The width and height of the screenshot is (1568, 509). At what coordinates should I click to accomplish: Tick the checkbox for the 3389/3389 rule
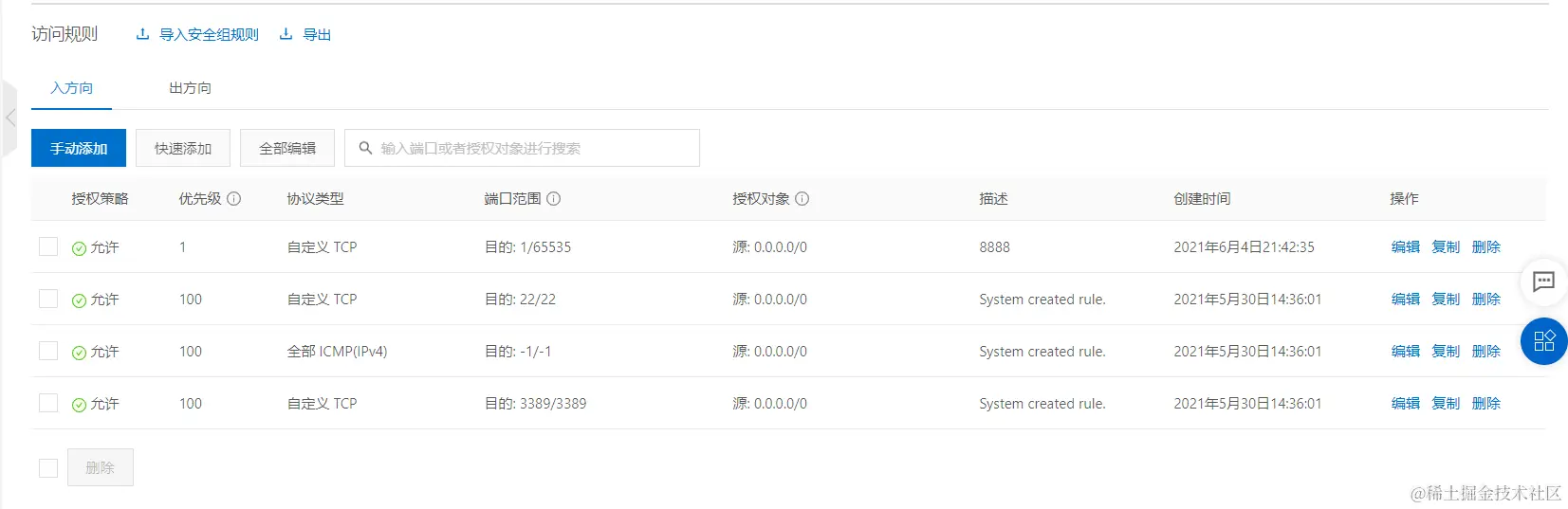(48, 403)
